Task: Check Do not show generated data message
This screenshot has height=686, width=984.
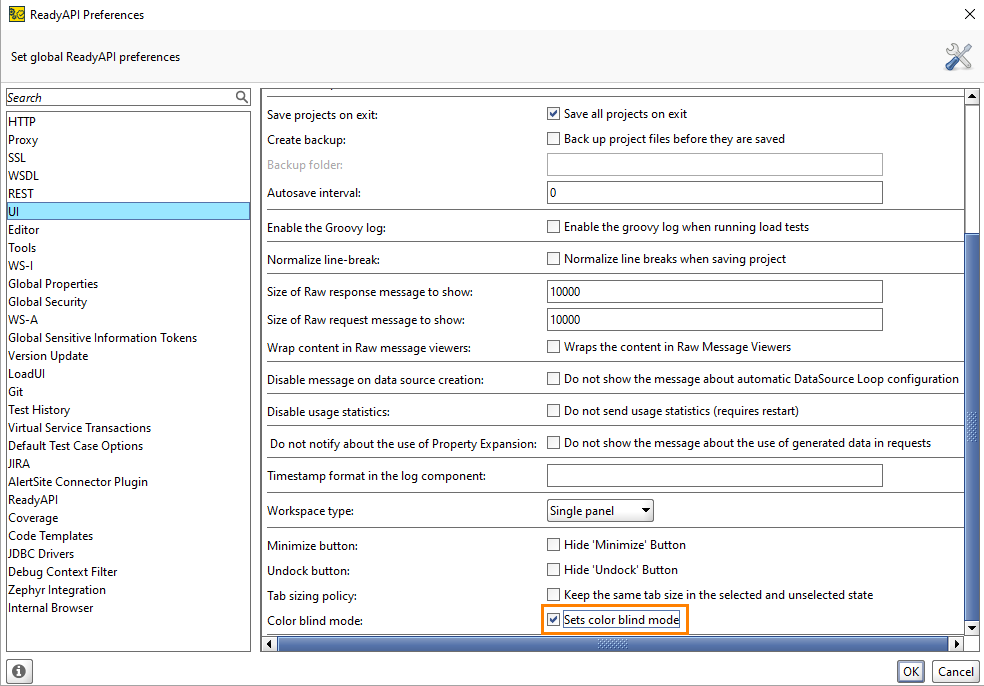Action: [553, 442]
